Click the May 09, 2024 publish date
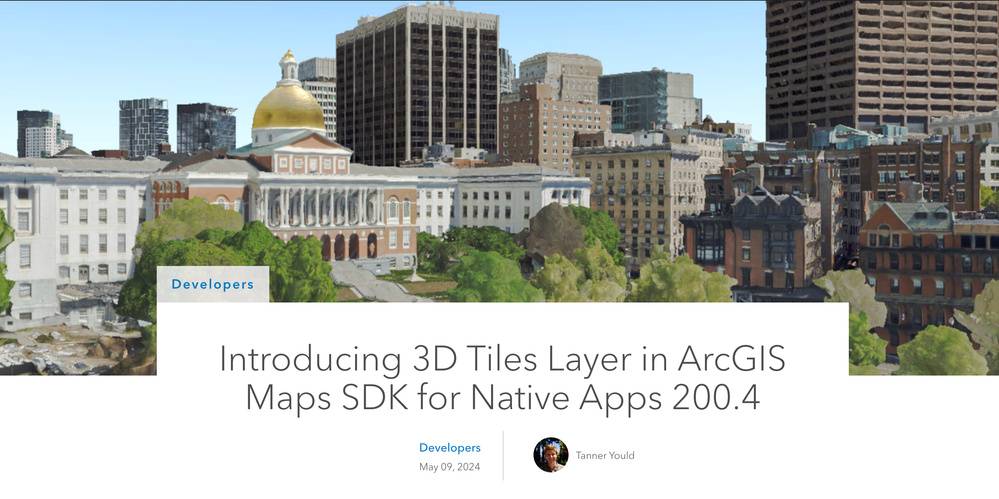 click(449, 467)
